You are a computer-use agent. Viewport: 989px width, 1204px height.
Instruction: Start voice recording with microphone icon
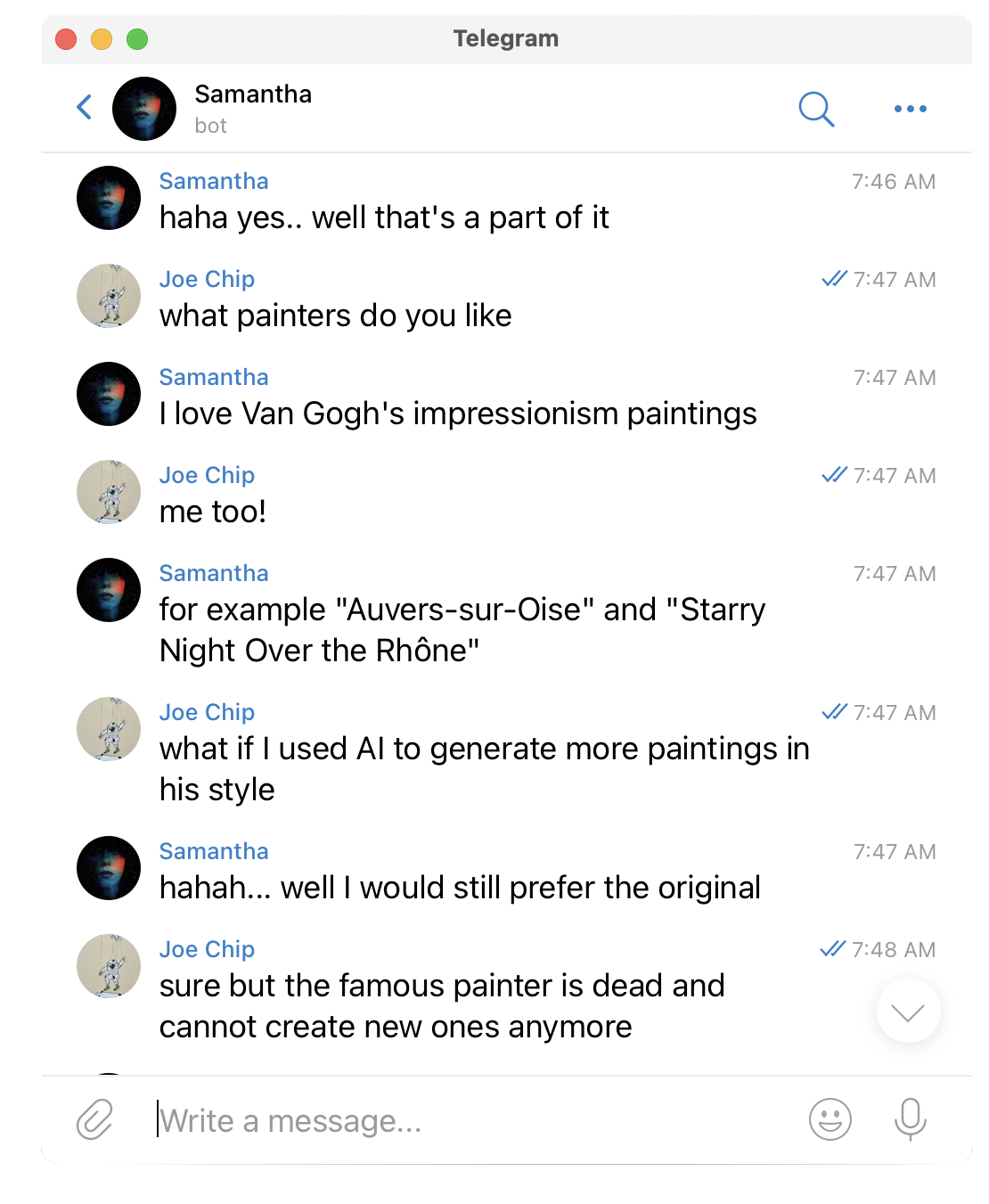(x=910, y=1119)
